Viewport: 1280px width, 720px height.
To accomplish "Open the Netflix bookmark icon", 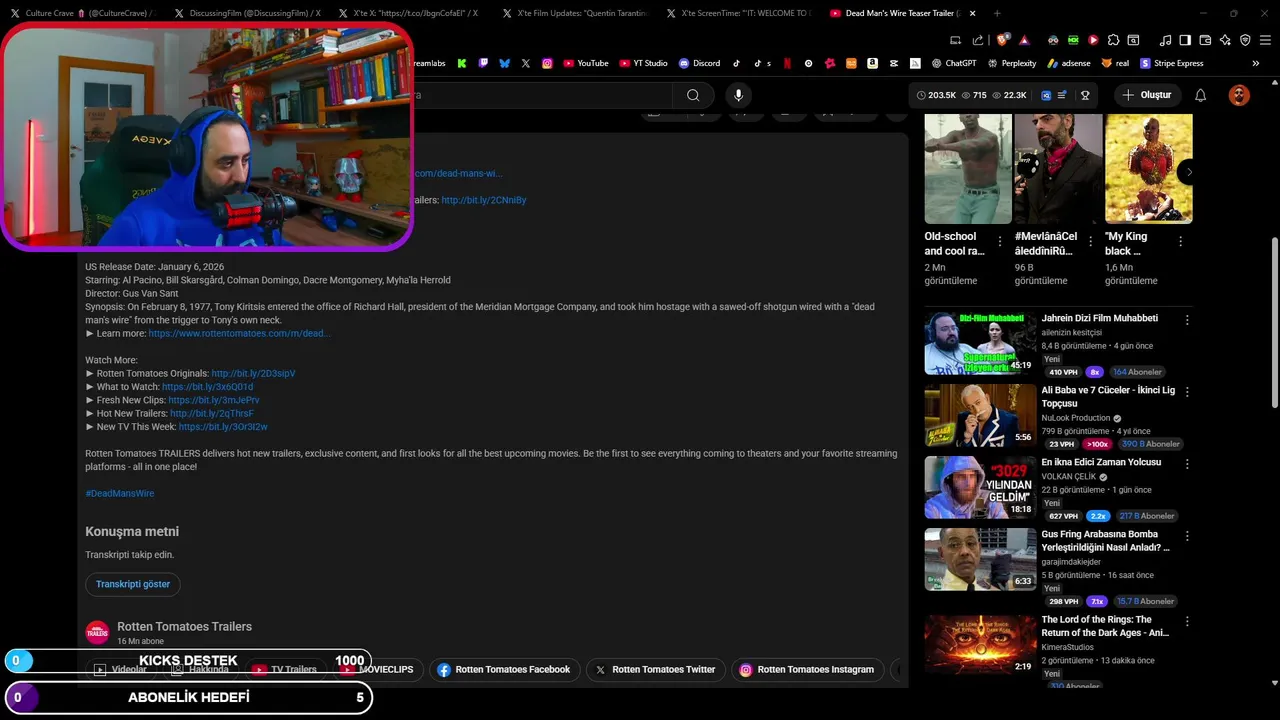I will coord(787,63).
